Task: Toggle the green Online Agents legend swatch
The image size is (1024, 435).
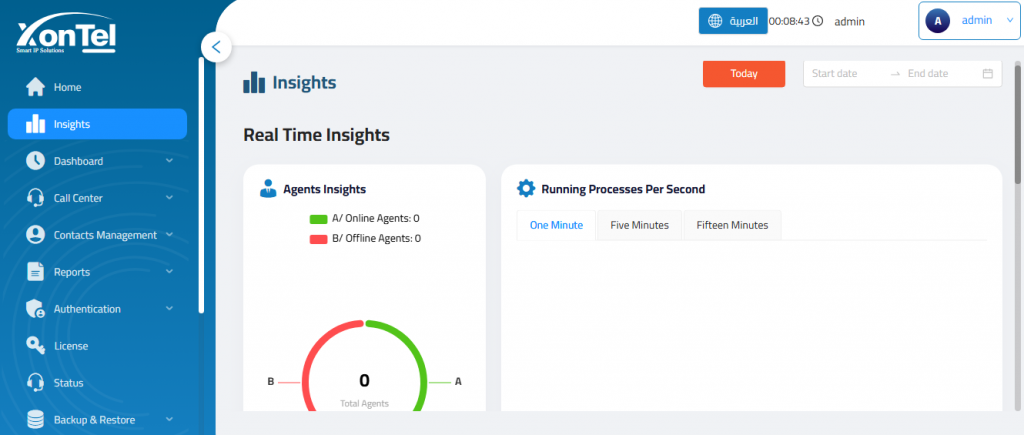Action: 318,219
